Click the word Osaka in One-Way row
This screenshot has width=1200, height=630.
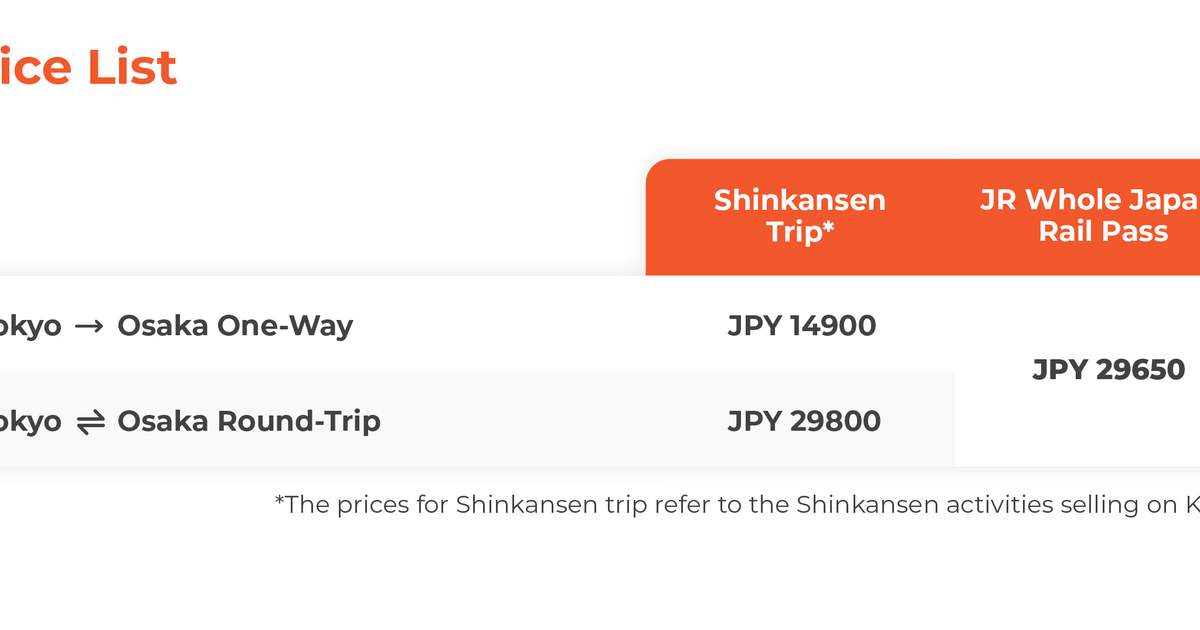pos(162,326)
